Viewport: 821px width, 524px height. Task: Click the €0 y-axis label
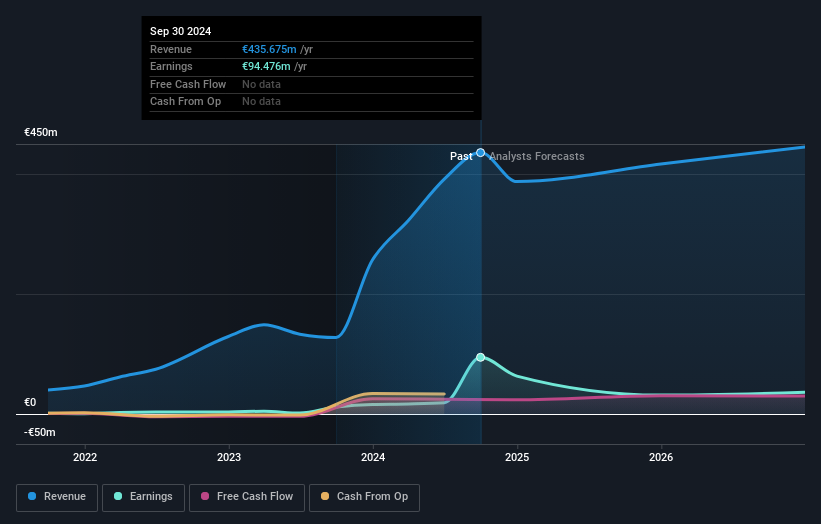pos(30,403)
